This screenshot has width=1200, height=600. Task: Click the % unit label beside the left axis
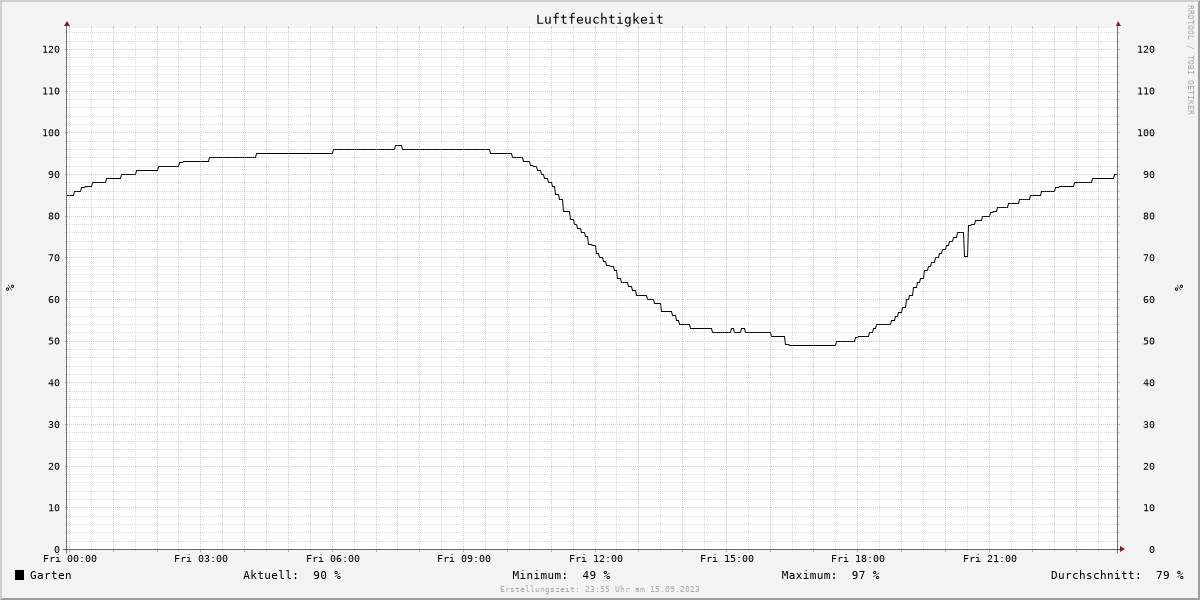[x=10, y=288]
